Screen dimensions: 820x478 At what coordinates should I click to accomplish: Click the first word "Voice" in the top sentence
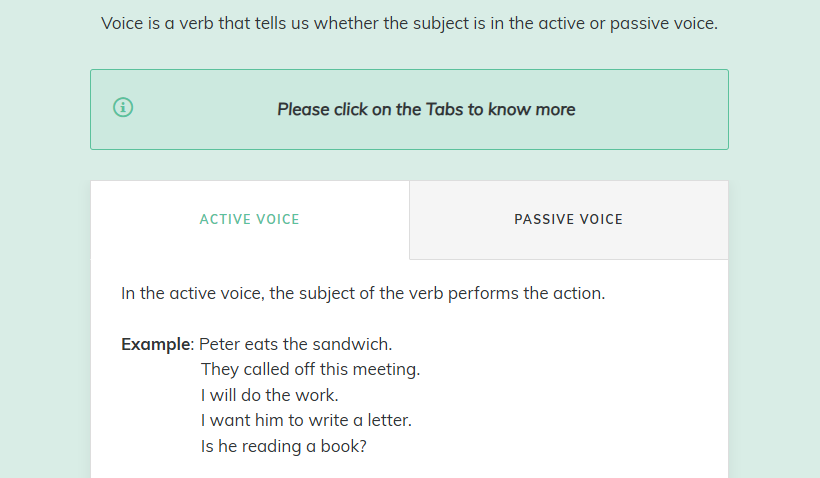123,23
